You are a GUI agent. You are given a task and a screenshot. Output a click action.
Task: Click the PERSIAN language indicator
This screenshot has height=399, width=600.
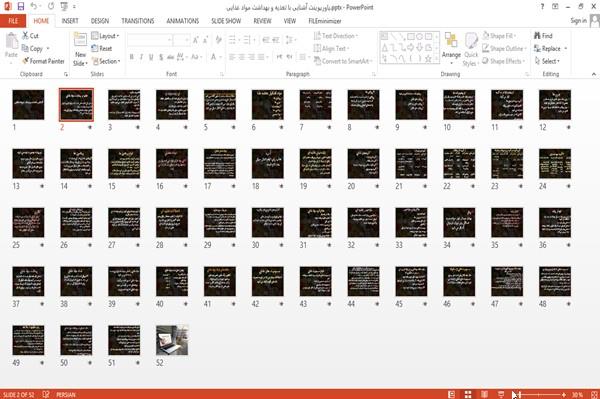pyautogui.click(x=66, y=394)
